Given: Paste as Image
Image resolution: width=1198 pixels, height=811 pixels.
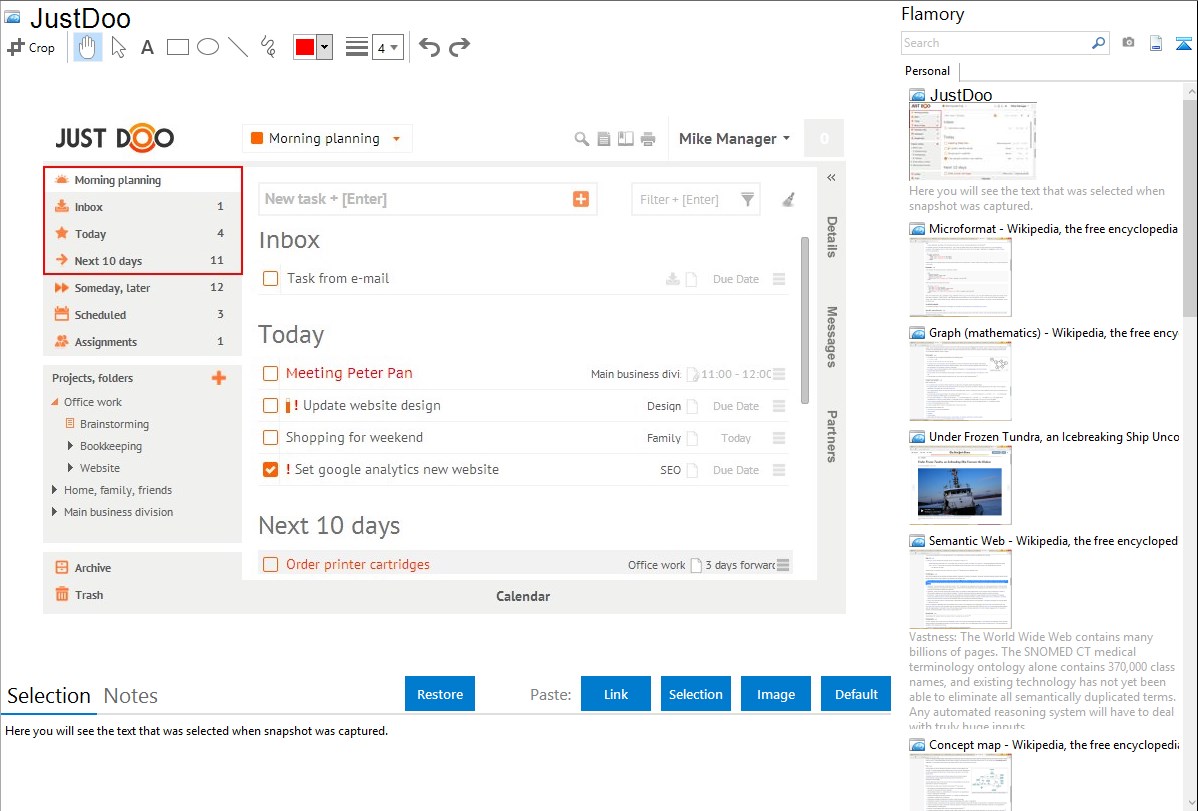Looking at the screenshot, I should [x=776, y=694].
